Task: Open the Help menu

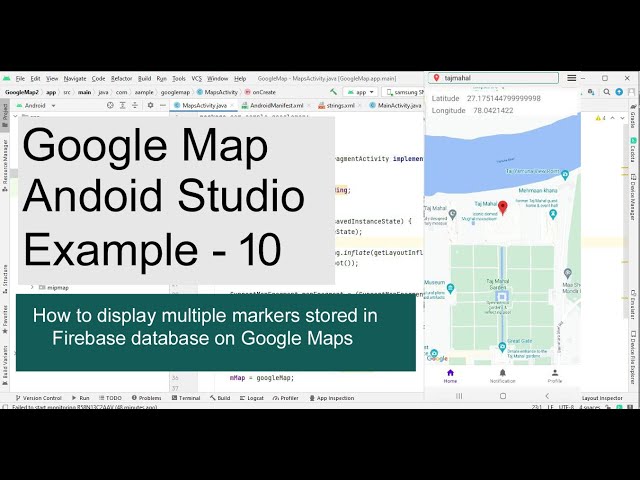Action: 240,78
